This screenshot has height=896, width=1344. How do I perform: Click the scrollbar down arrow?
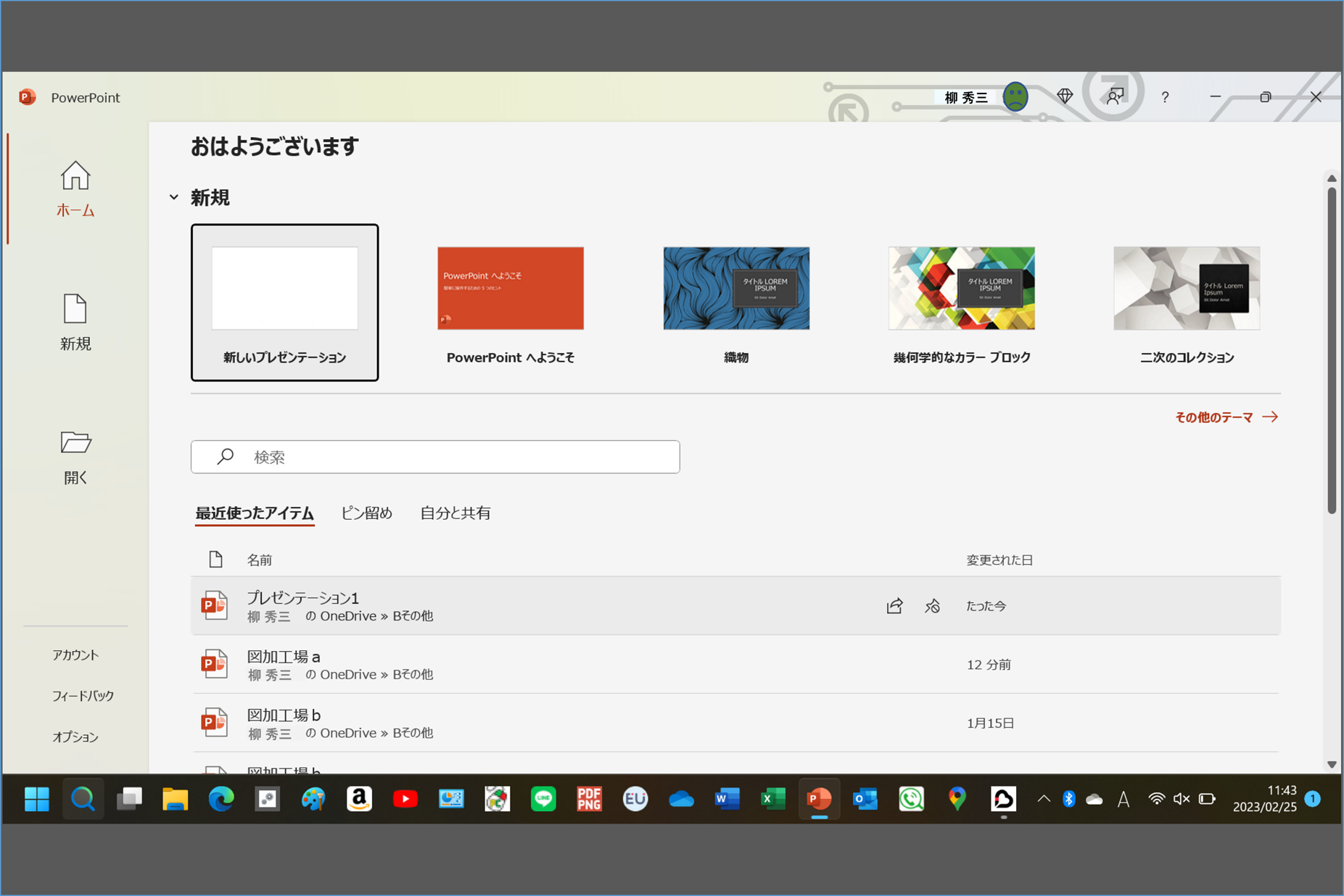[x=1332, y=764]
